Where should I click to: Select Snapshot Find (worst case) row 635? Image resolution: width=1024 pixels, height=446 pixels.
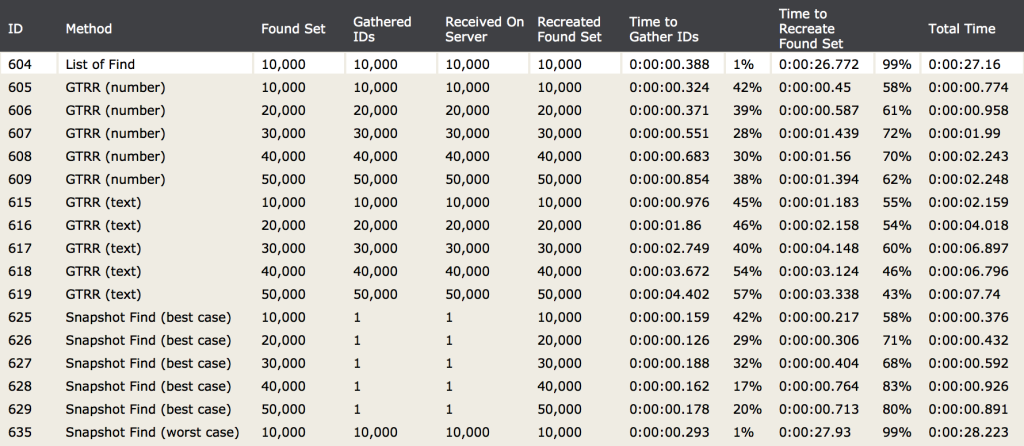point(512,432)
